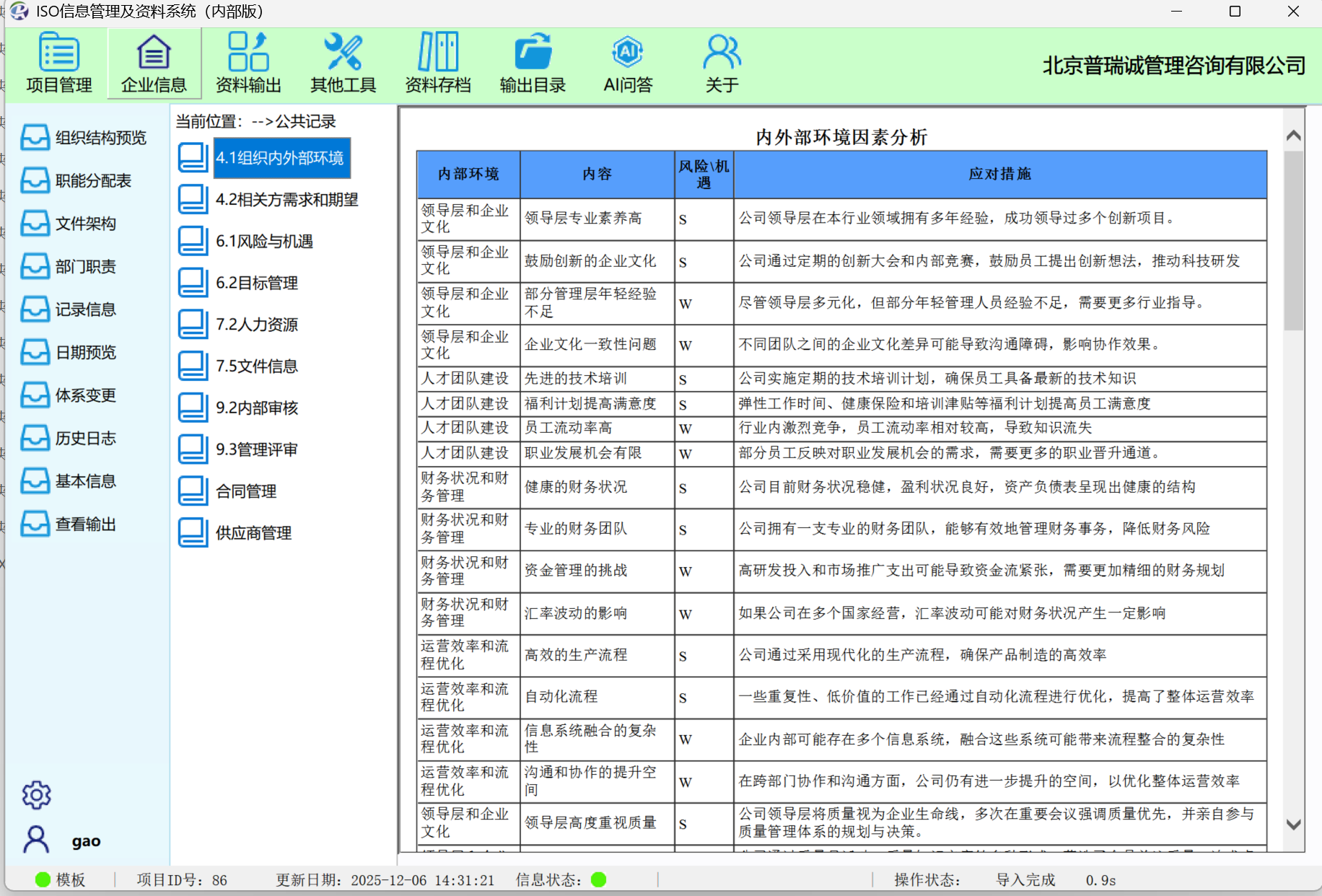Click the green 模板 status indicator
This screenshot has height=896, width=1322.
[43, 879]
